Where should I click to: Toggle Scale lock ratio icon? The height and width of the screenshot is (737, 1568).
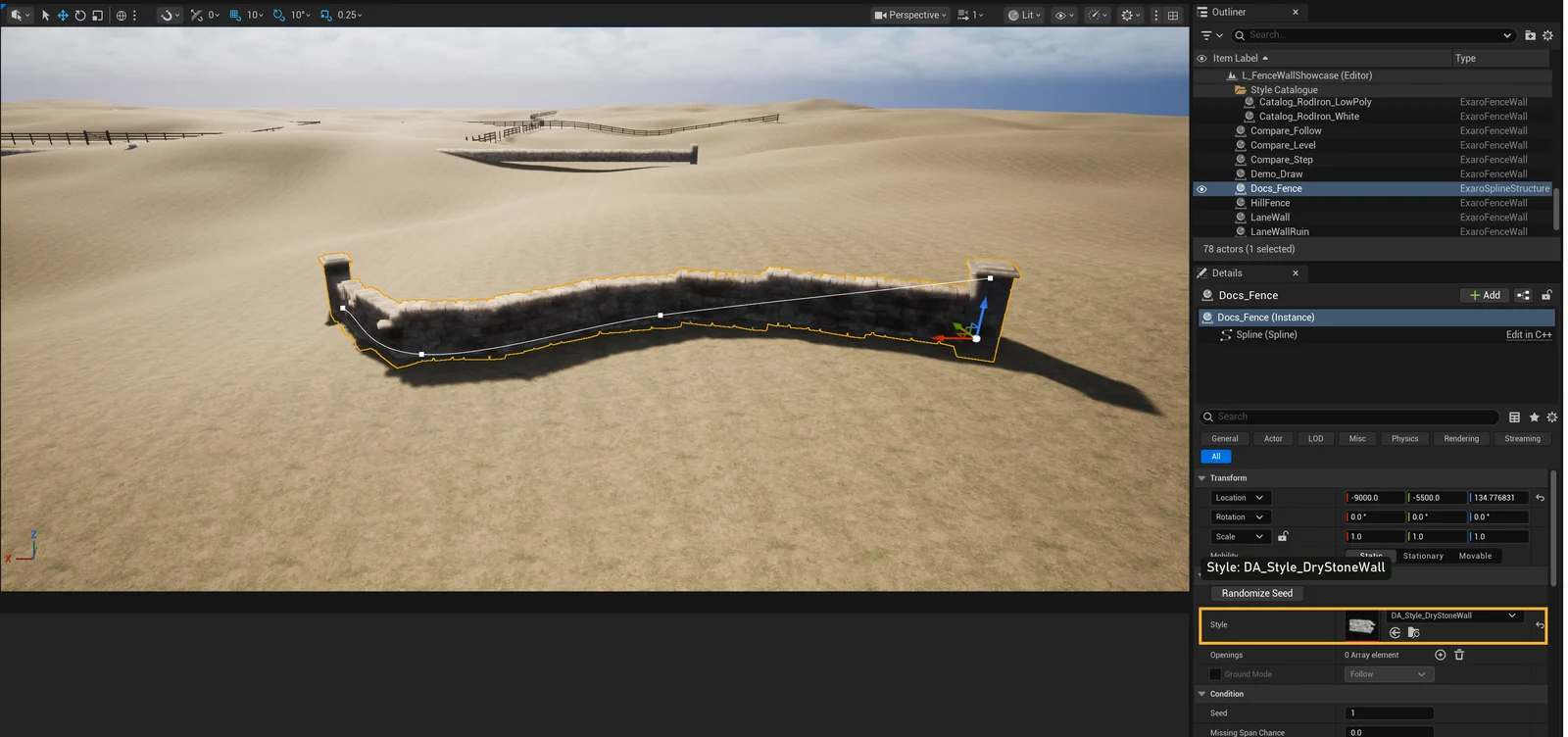point(1283,536)
